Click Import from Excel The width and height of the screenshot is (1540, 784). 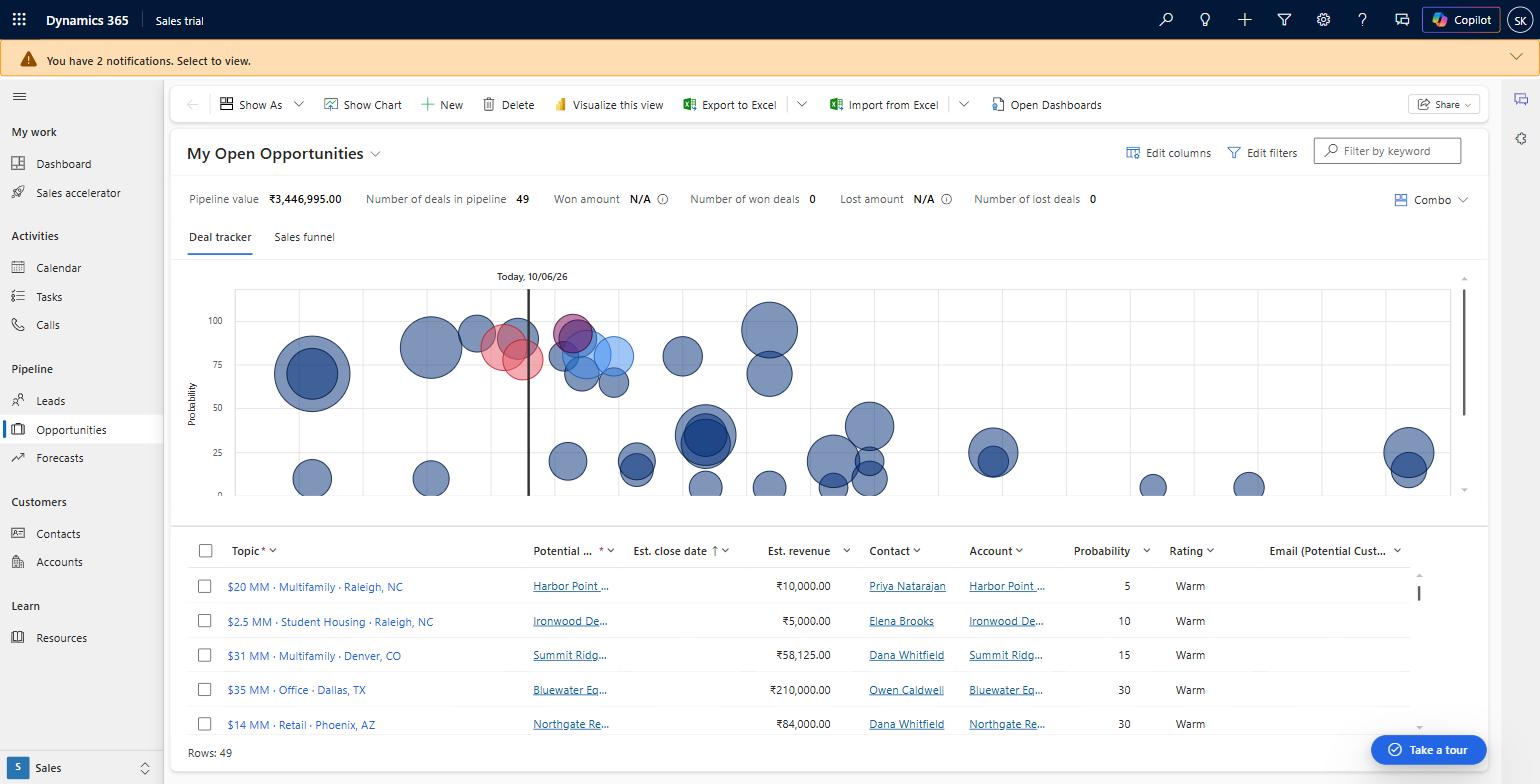pos(884,105)
